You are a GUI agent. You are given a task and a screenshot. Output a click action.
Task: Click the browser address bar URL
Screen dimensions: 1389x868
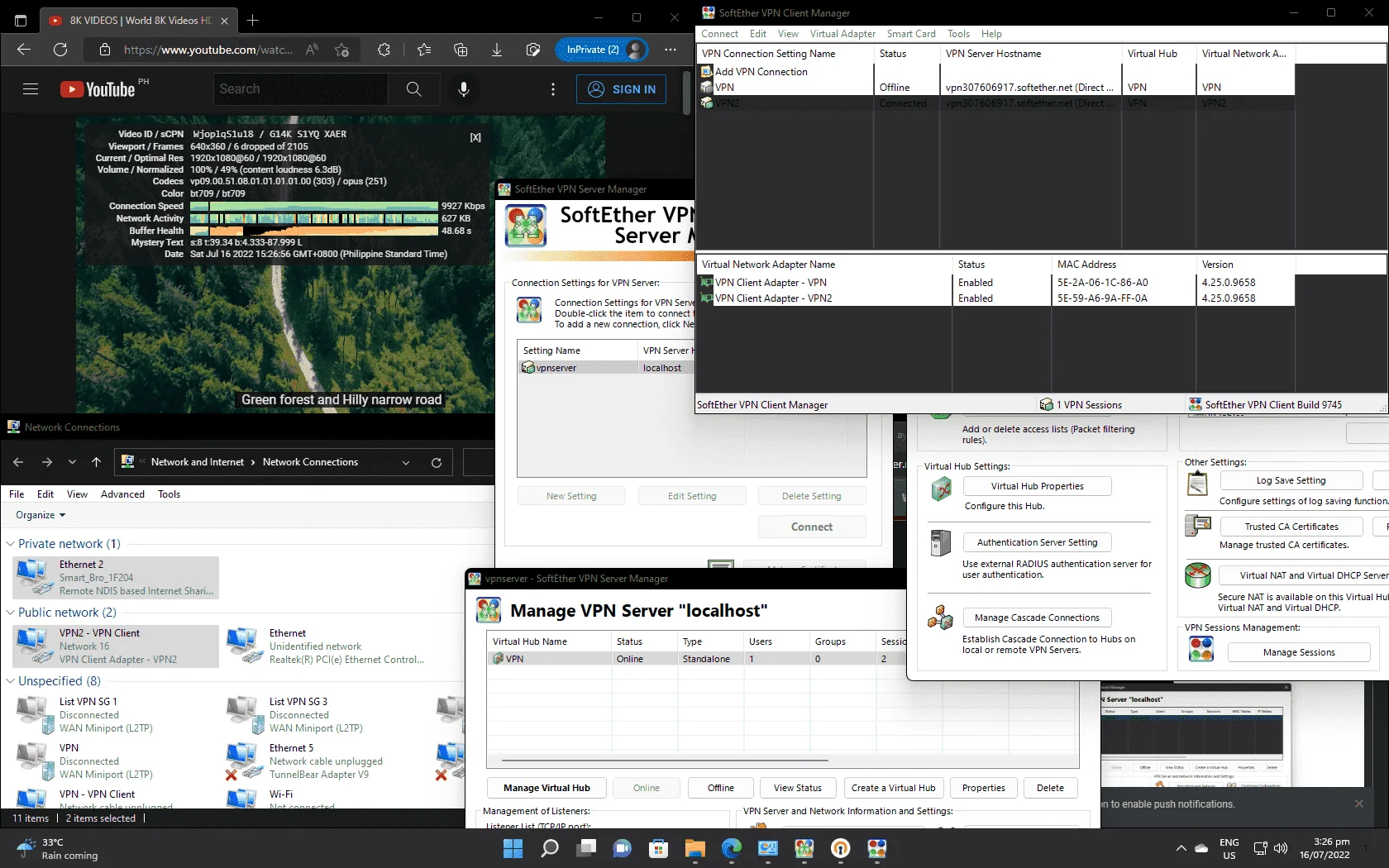click(x=208, y=50)
